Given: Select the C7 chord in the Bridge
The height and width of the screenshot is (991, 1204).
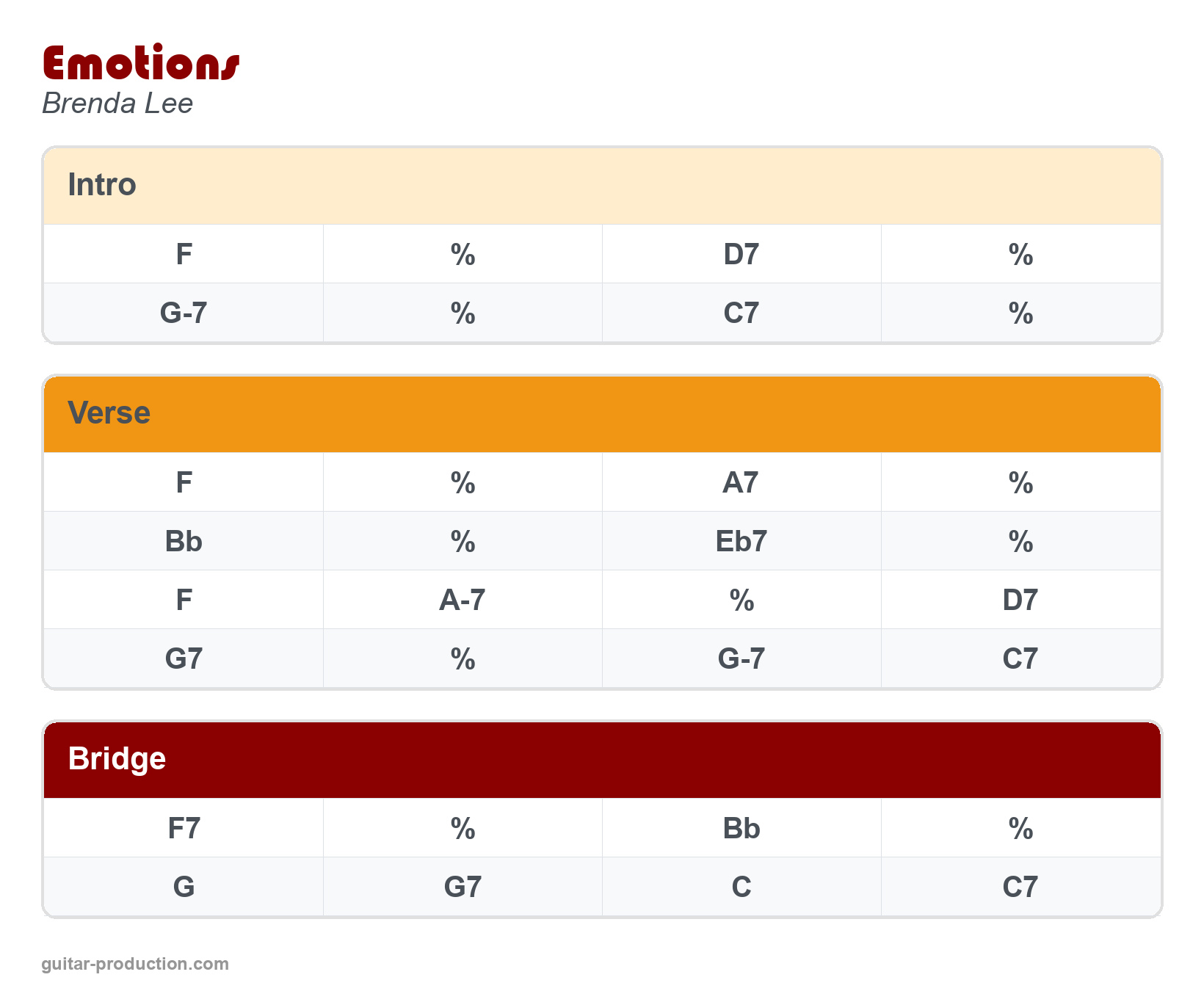Looking at the screenshot, I should pos(1020,887).
